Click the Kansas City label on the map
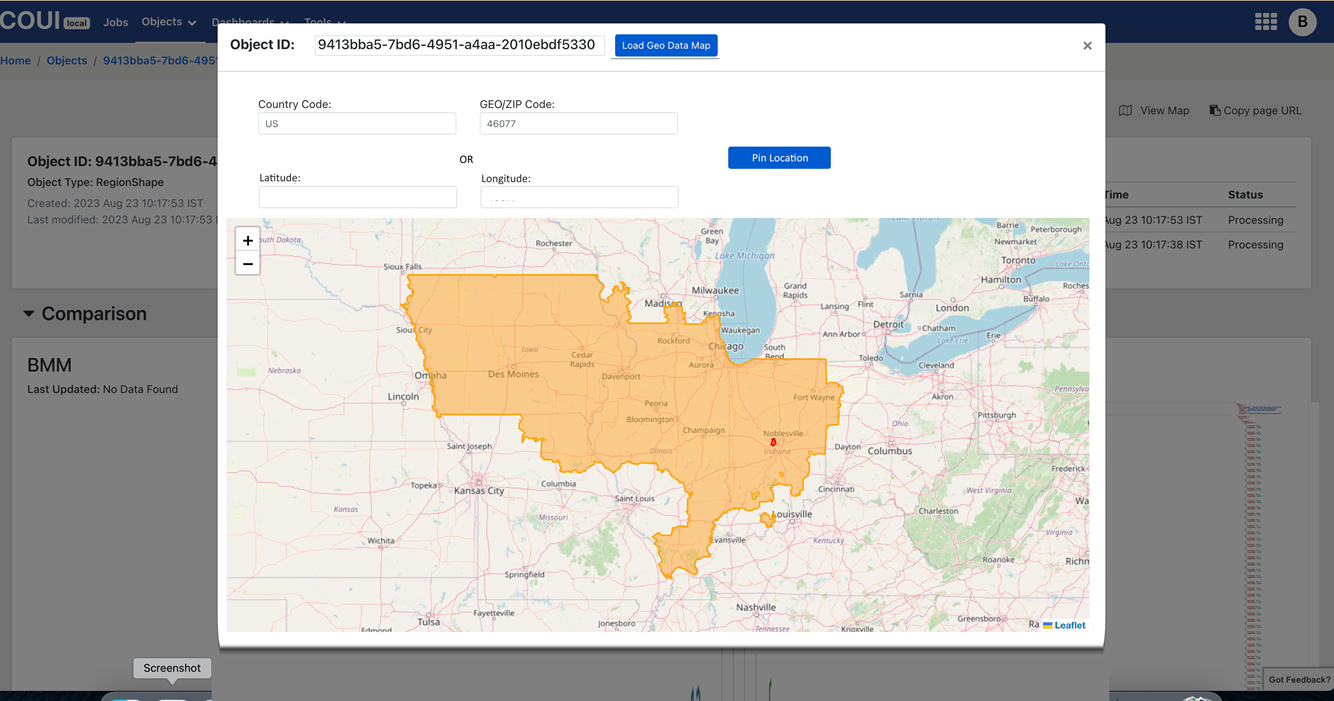1334x701 pixels. click(479, 491)
